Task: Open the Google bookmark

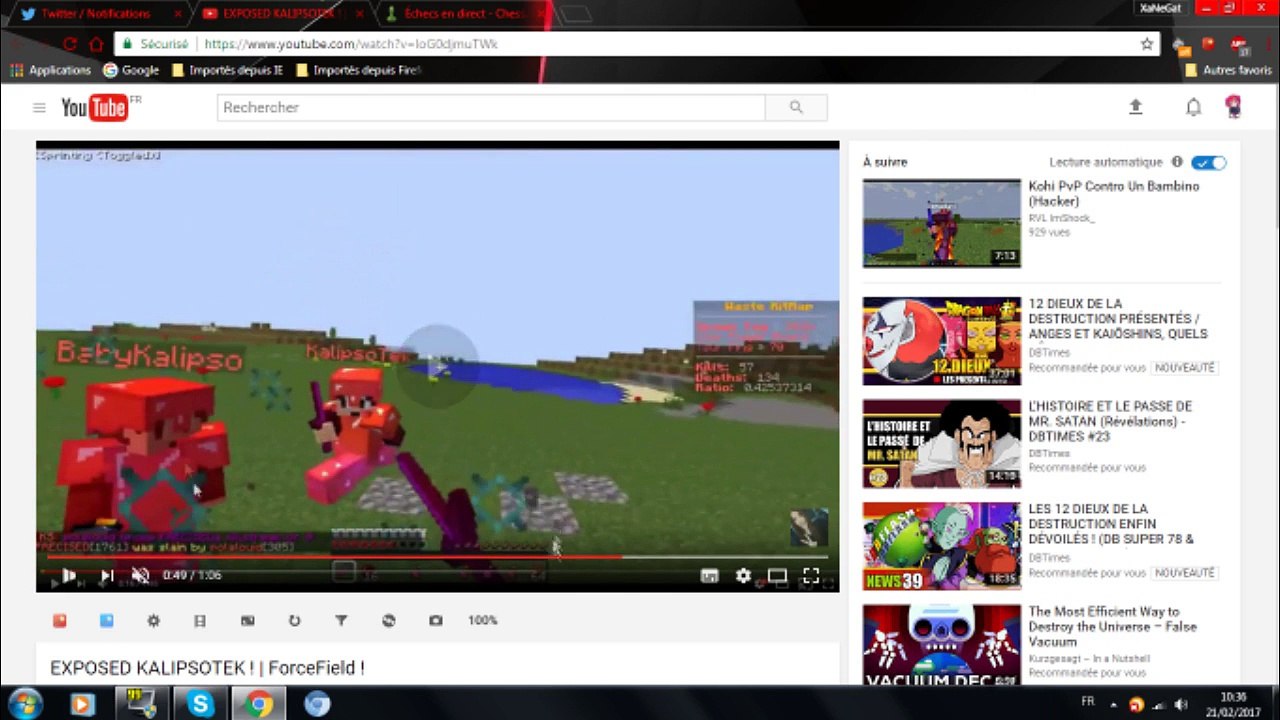Action: click(131, 70)
